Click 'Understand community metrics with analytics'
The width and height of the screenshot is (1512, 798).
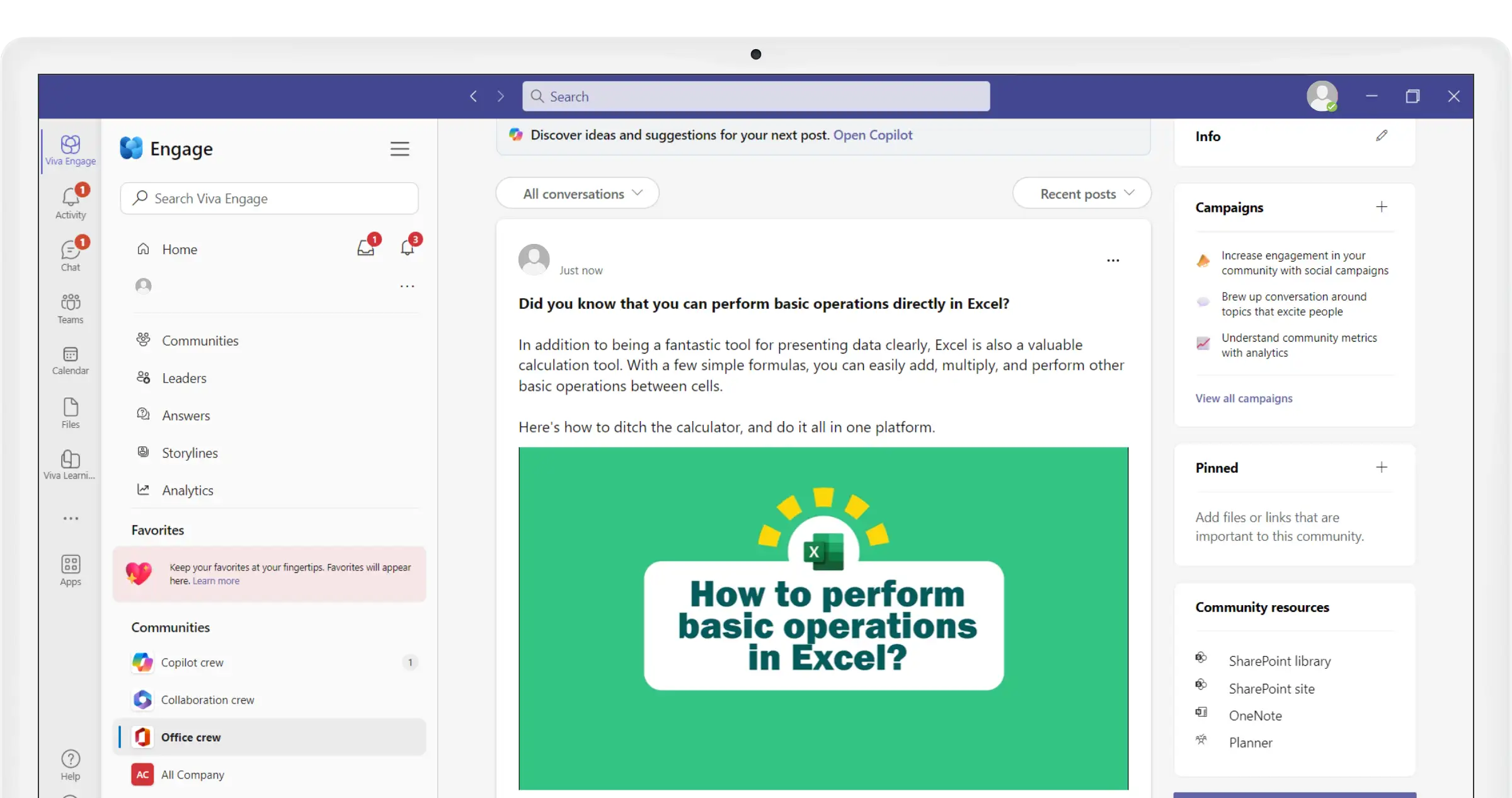coord(1298,345)
